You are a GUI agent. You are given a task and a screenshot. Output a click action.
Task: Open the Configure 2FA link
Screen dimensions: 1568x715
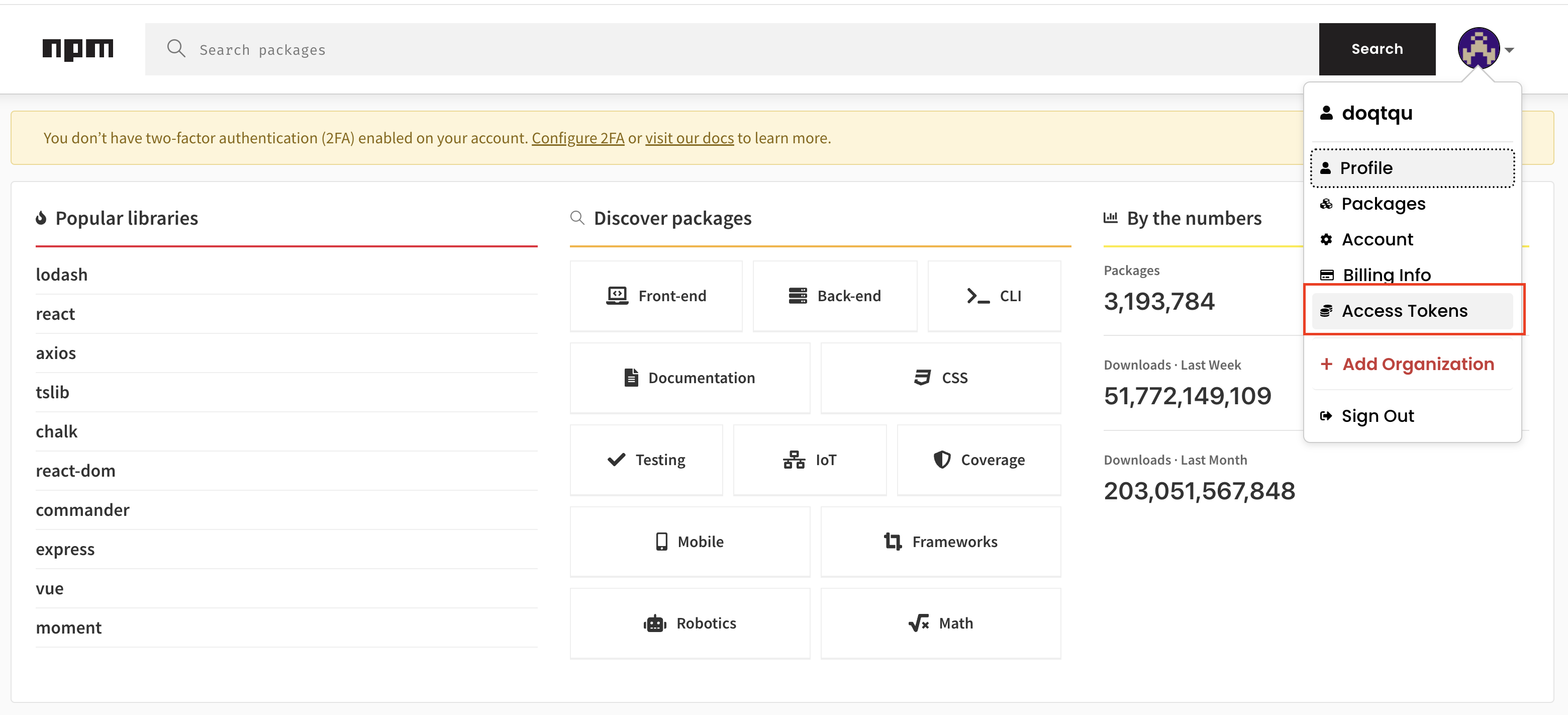pos(577,138)
